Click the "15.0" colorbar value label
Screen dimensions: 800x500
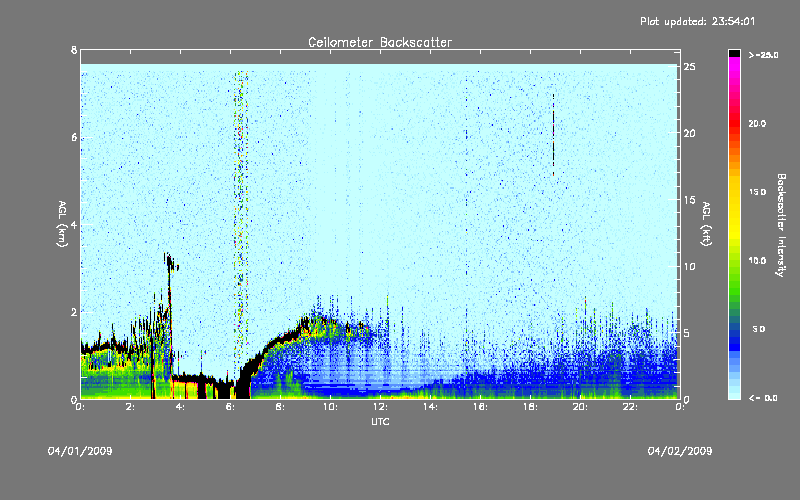point(757,192)
